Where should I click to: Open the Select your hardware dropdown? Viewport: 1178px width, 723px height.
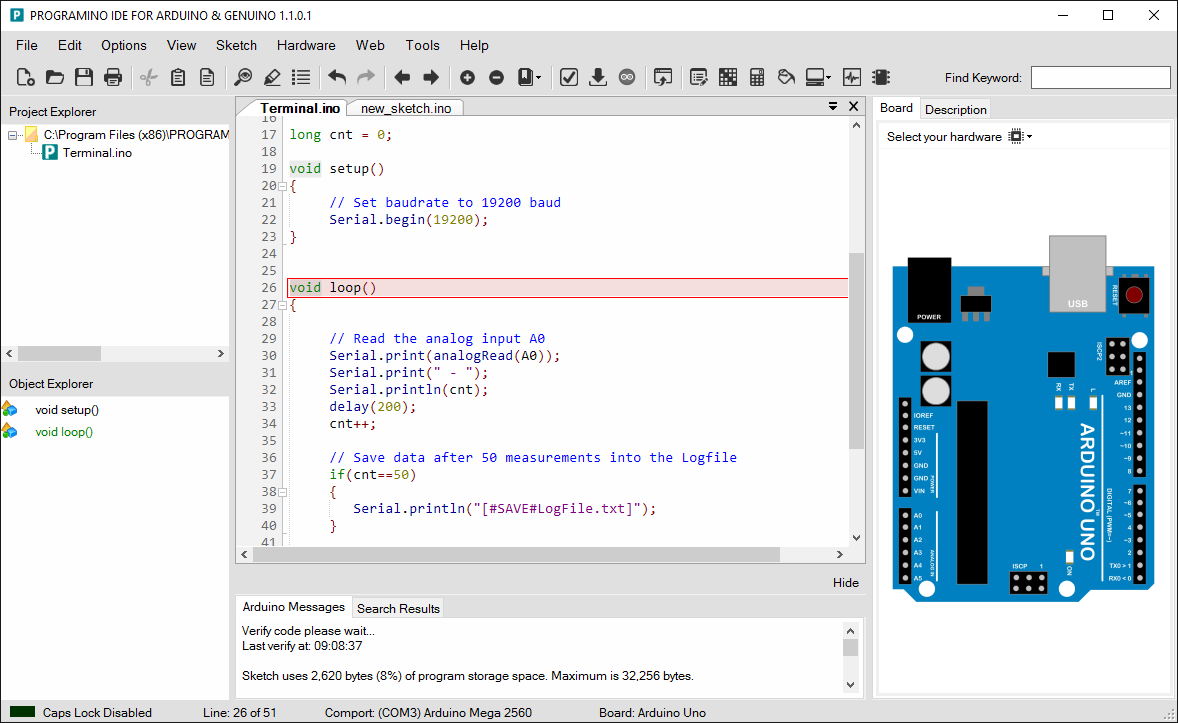click(1022, 137)
